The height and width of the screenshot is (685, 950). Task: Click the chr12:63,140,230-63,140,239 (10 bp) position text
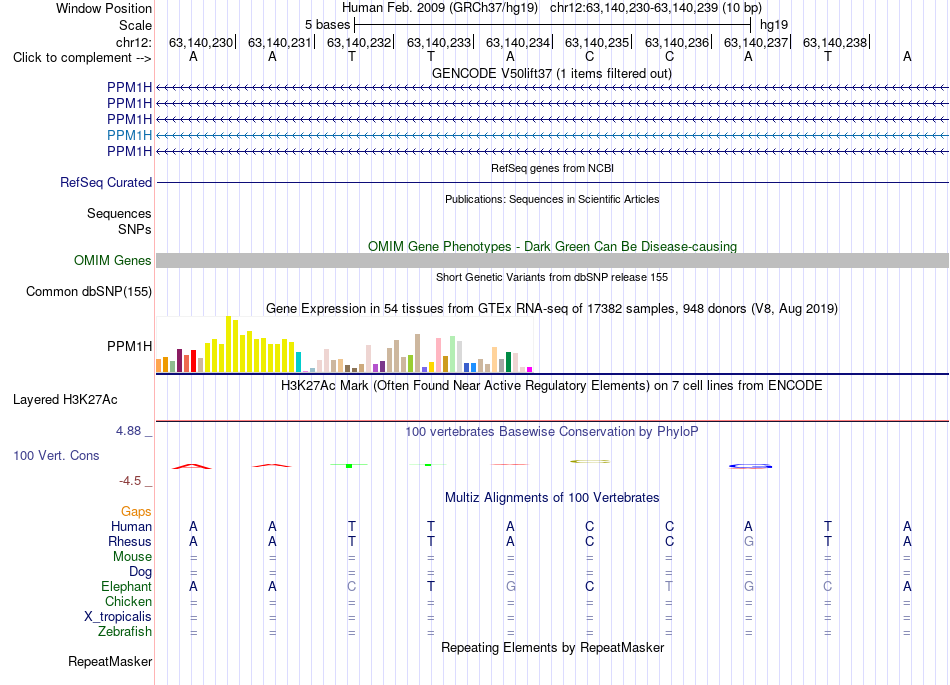tap(656, 8)
